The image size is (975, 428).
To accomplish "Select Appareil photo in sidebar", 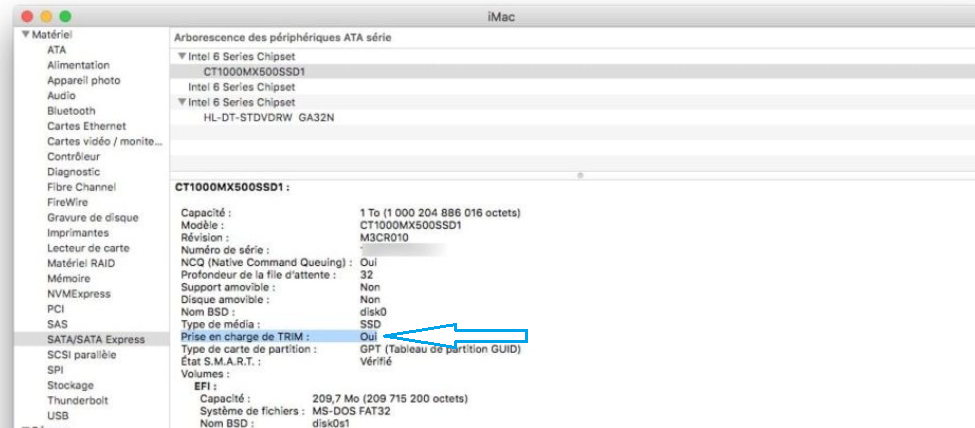I will (84, 80).
